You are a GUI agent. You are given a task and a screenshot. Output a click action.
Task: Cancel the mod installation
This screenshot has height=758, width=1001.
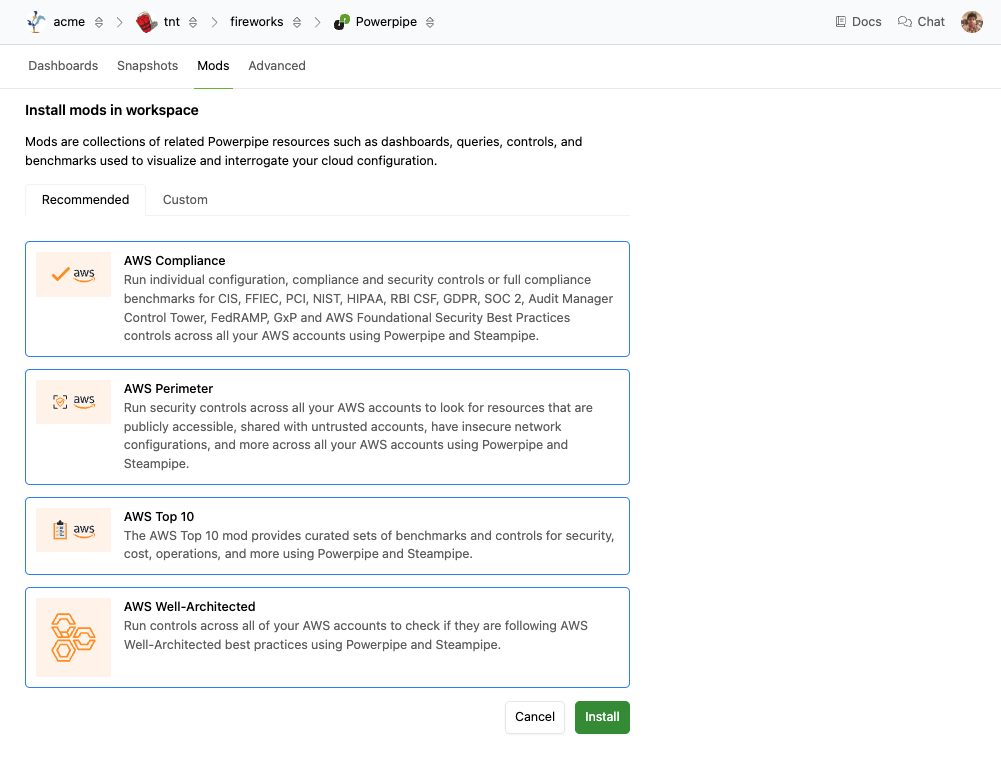click(x=535, y=717)
